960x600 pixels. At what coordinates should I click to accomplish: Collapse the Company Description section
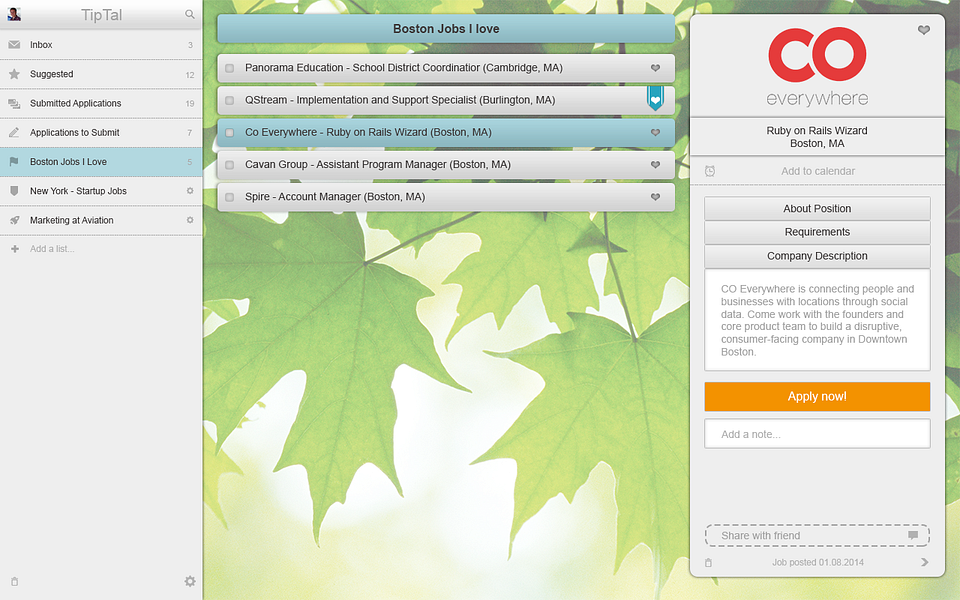[817, 256]
